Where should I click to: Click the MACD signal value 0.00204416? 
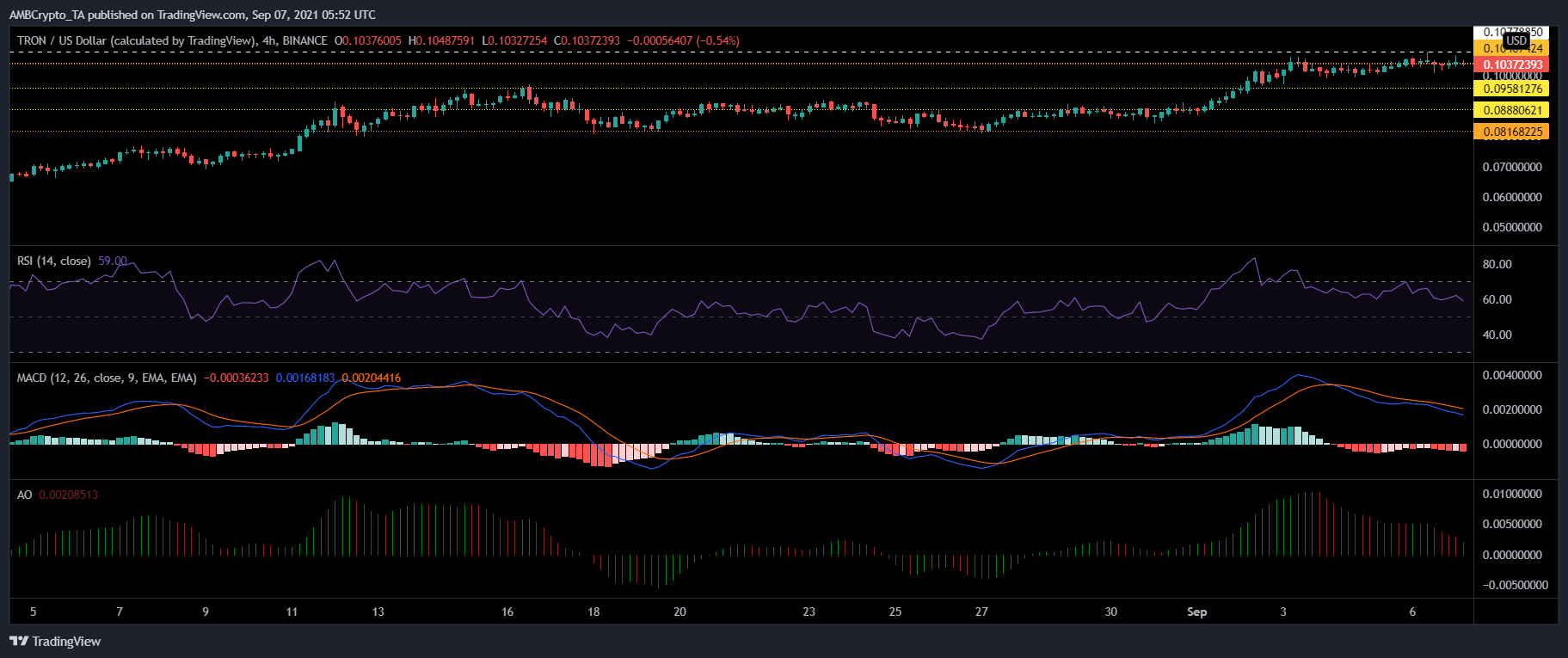(372, 378)
